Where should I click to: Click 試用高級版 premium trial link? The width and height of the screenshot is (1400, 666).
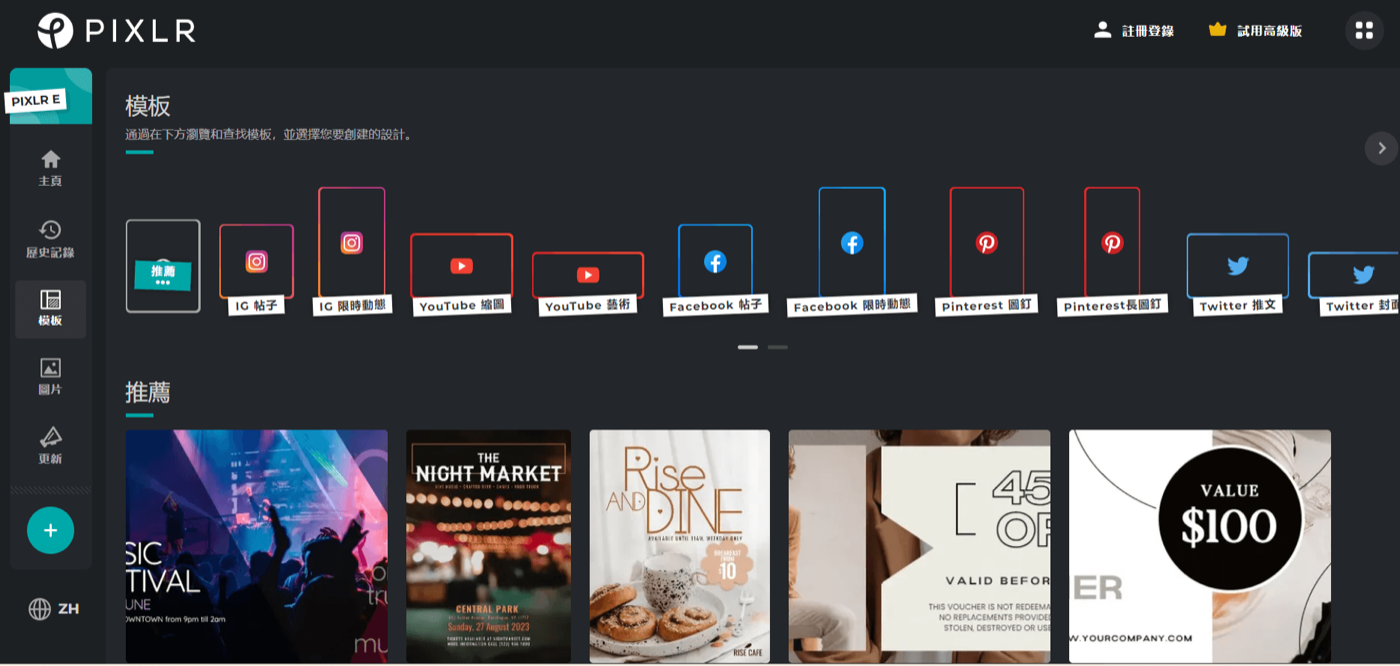click(x=1269, y=31)
